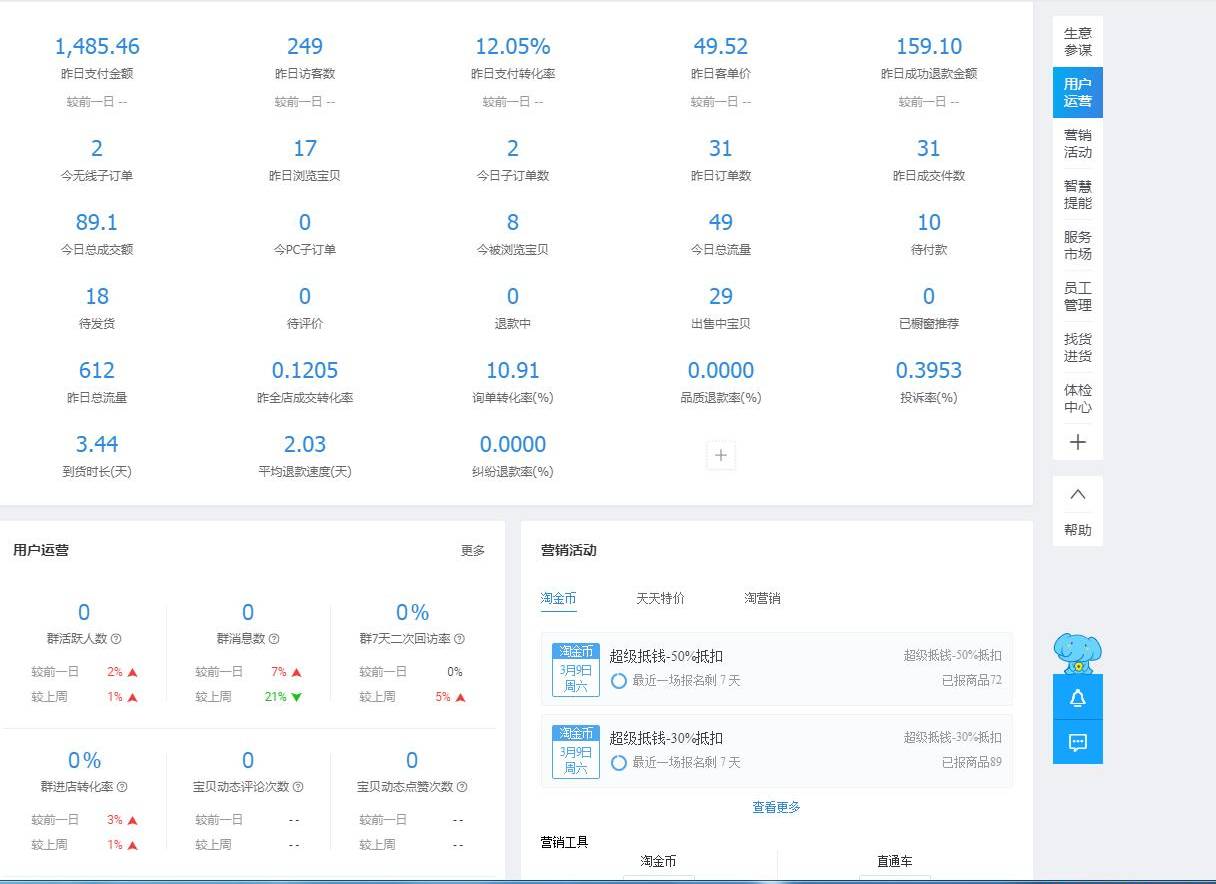1216x884 pixels.
Task: Click the help icon beside 群进店转化率
Action: click(122, 787)
